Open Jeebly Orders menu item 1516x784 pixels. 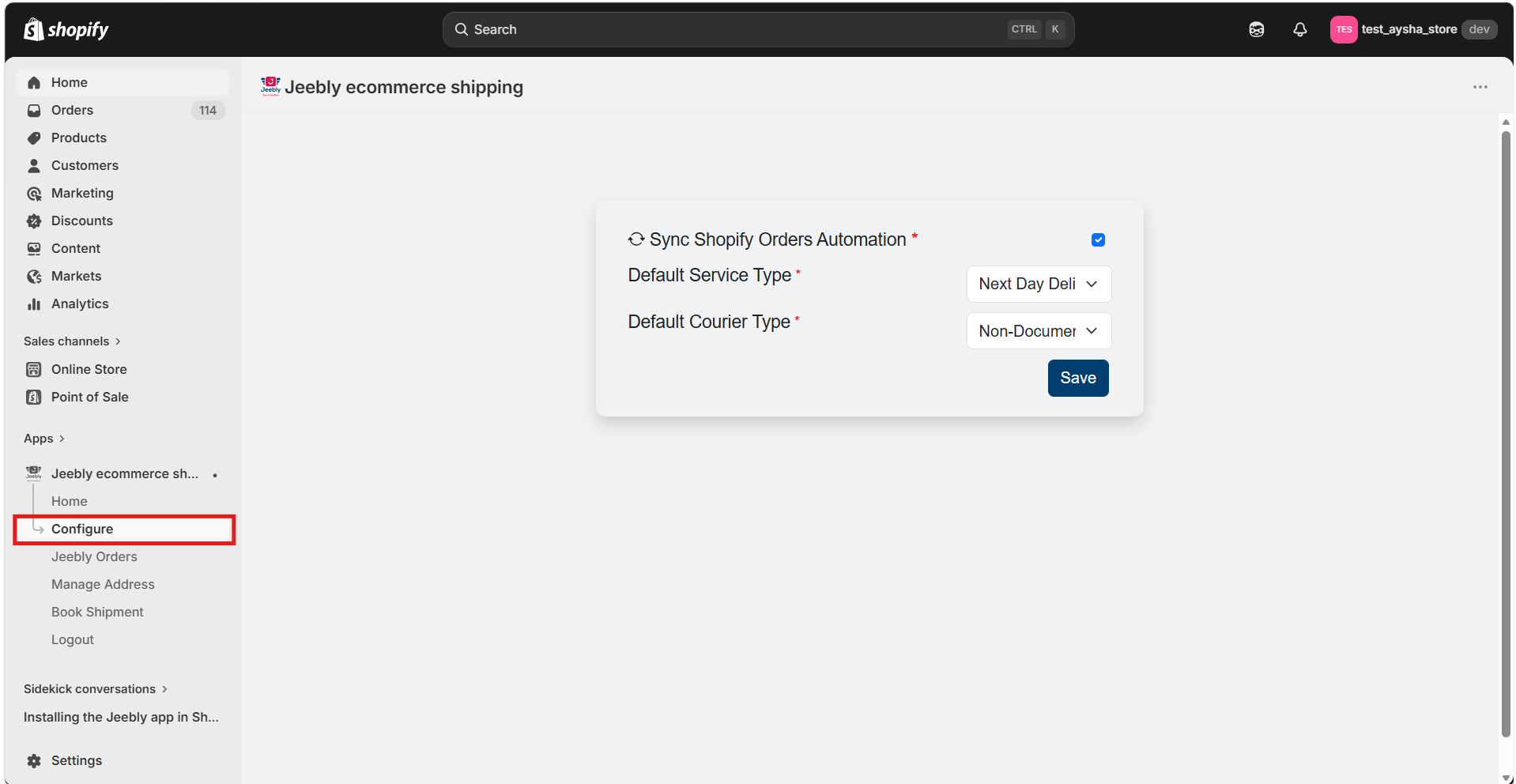(x=94, y=556)
